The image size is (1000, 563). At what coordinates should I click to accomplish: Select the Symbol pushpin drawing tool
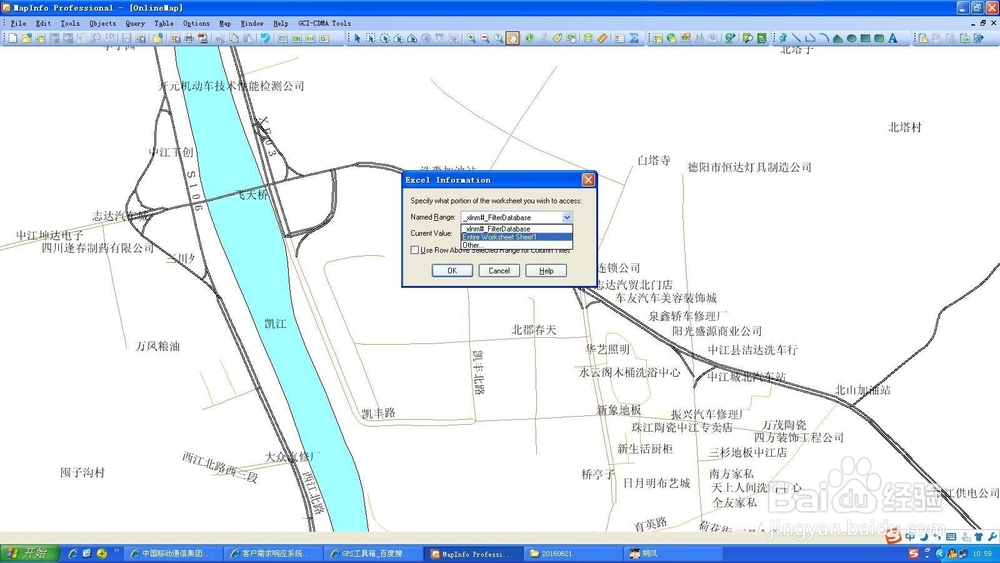[783, 38]
